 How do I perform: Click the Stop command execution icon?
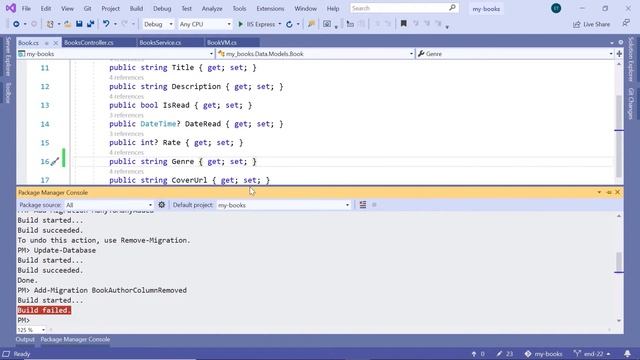click(x=374, y=205)
